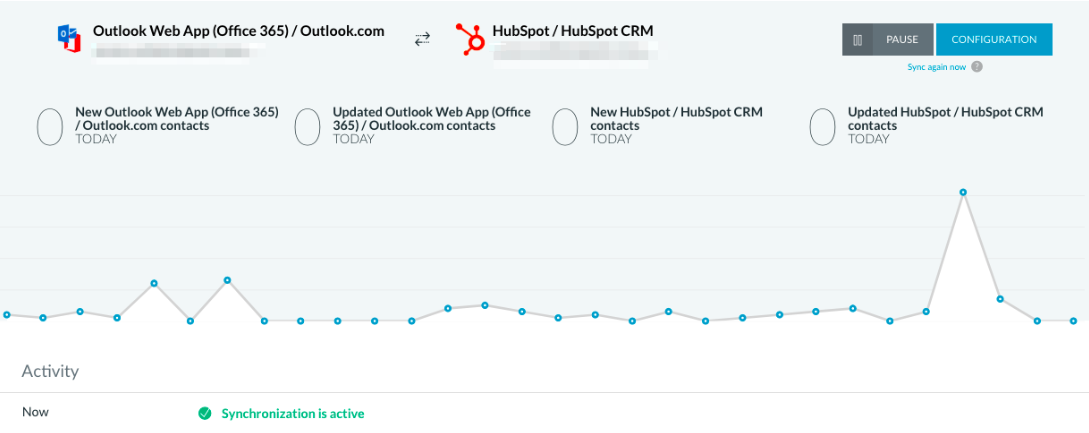Select the Updated Outlook Web App contacts counter
The image size is (1089, 433).
coord(308,126)
